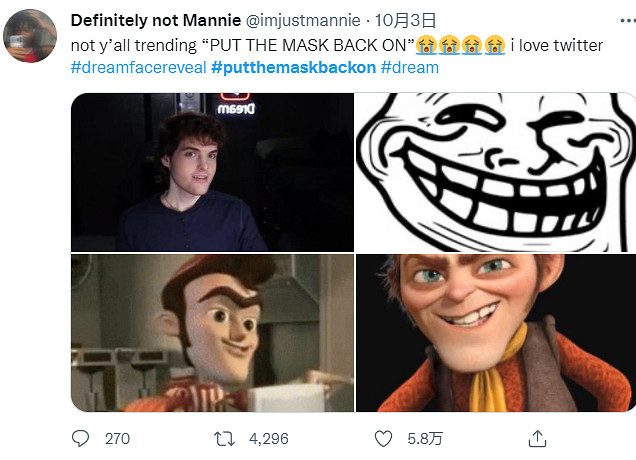
Task: Click the reply speech bubble icon
Action: point(82,438)
